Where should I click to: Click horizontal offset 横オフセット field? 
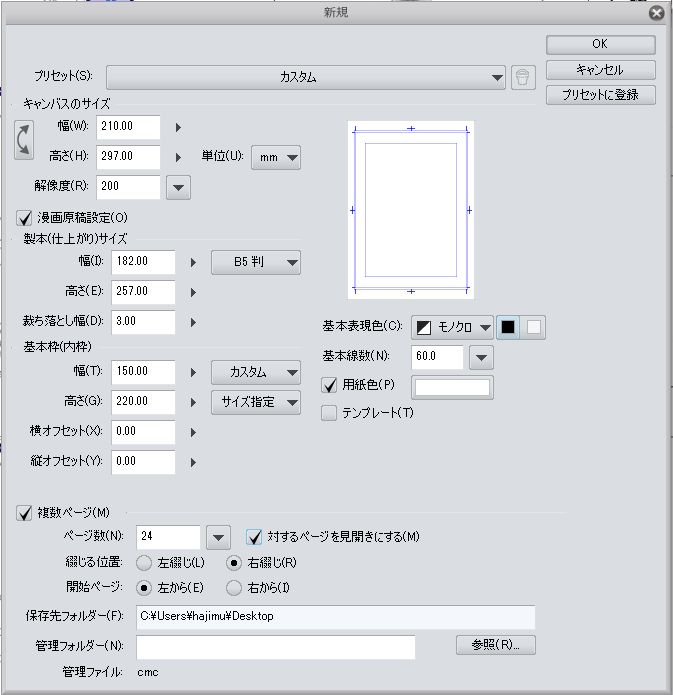[x=143, y=433]
